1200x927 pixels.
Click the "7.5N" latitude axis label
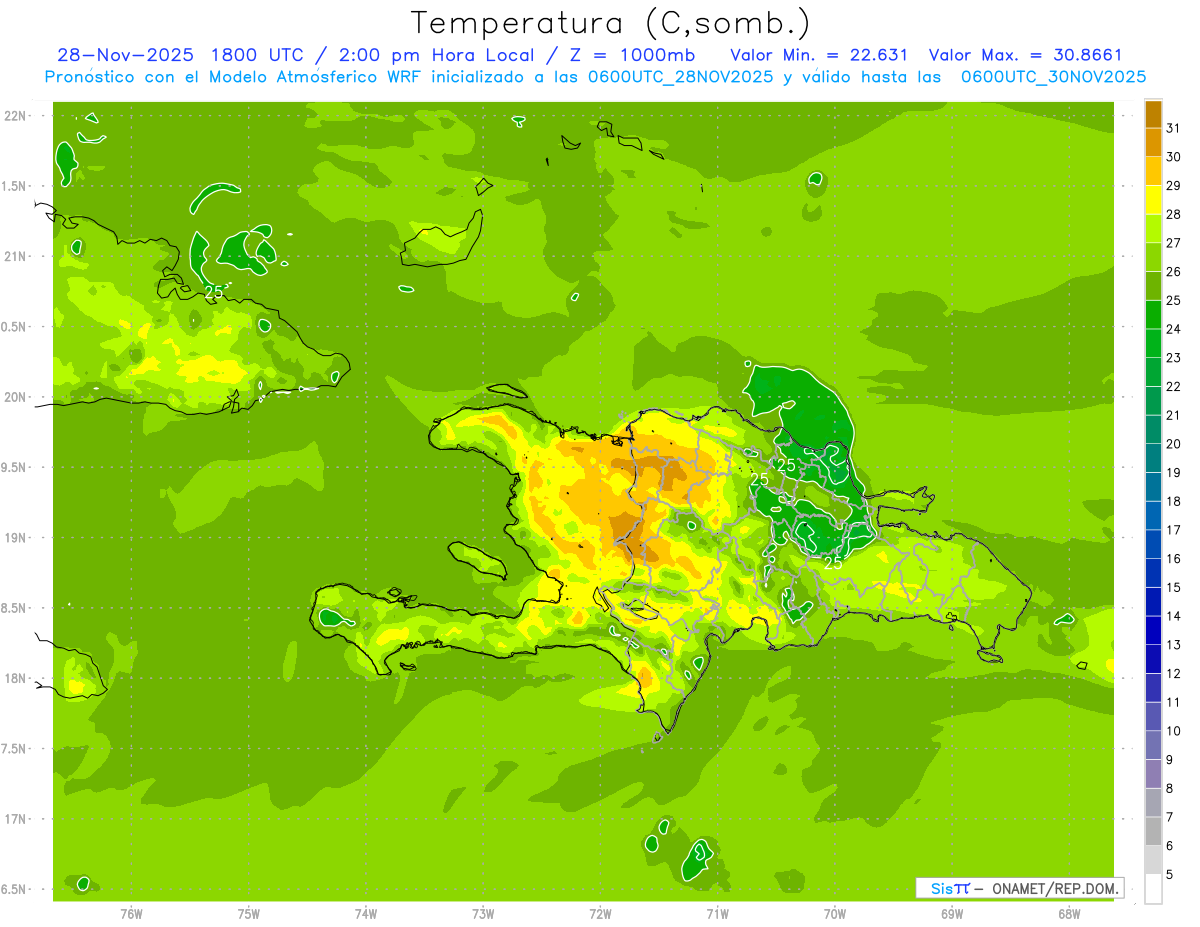tap(15, 748)
